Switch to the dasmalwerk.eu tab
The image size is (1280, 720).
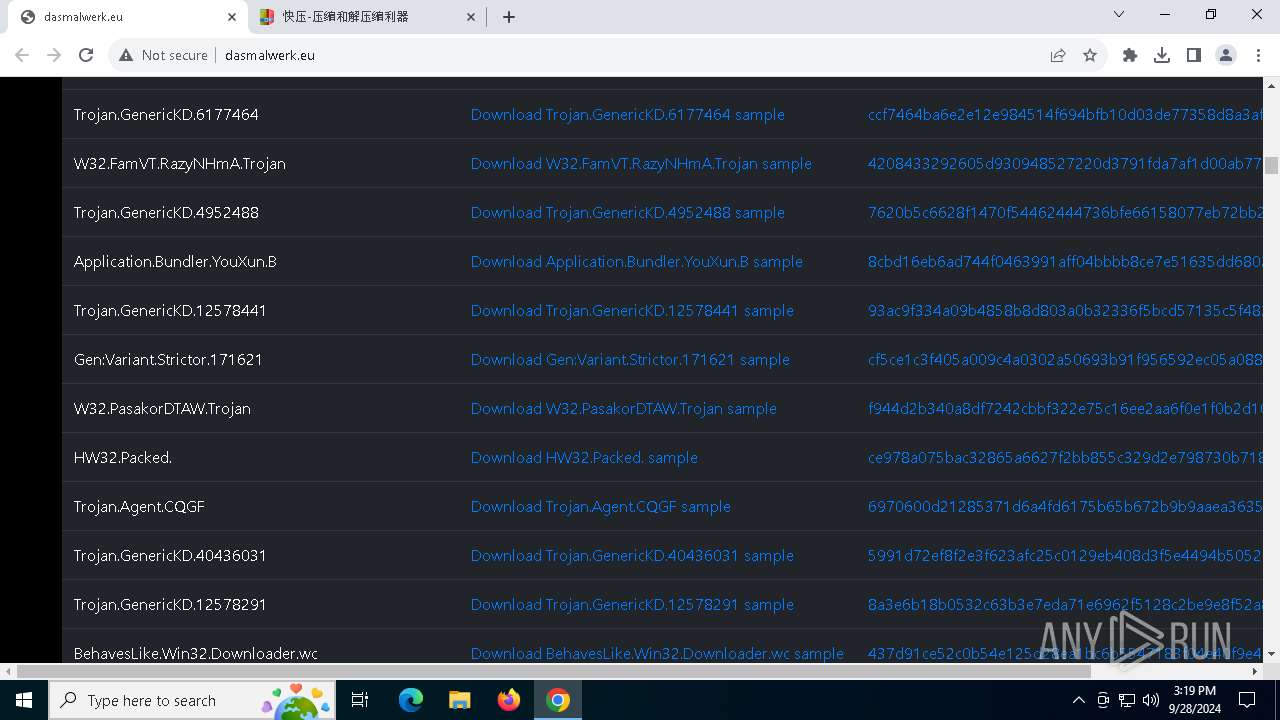tap(128, 17)
